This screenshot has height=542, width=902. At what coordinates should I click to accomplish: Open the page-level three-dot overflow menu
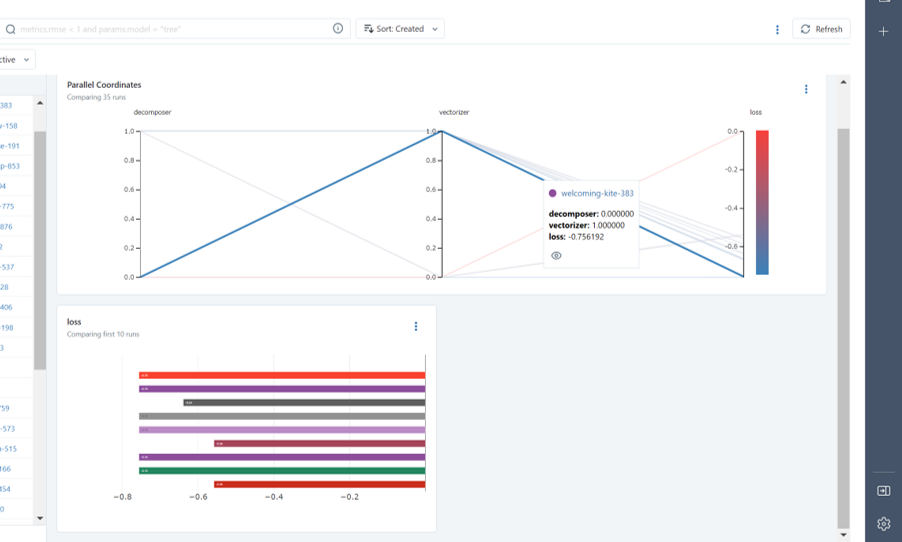pos(777,29)
